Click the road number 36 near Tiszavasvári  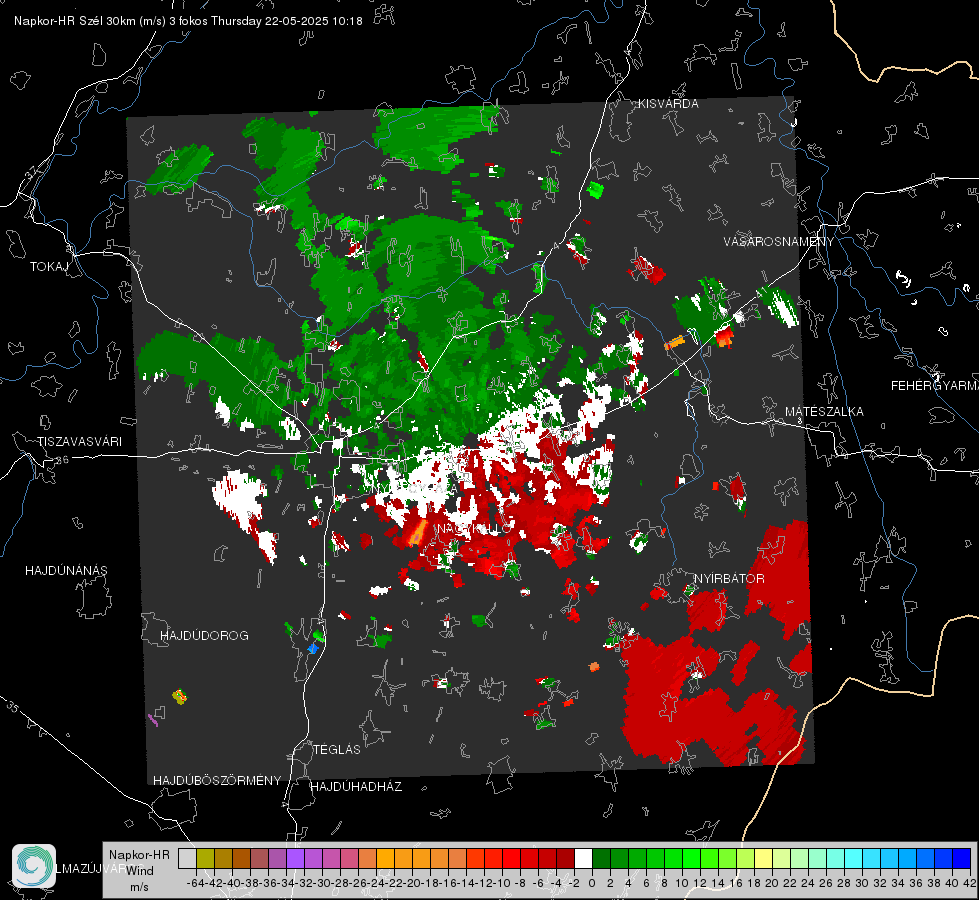click(62, 460)
